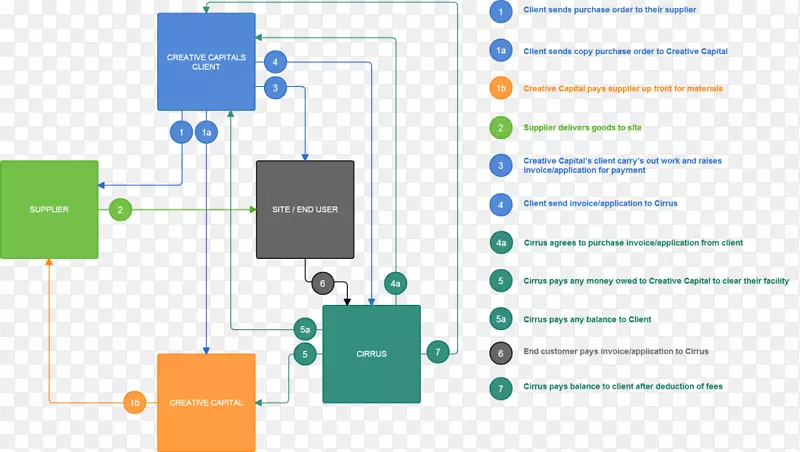This screenshot has width=800, height=452.
Task: Click the grey Site / End User box
Action: [x=305, y=209]
